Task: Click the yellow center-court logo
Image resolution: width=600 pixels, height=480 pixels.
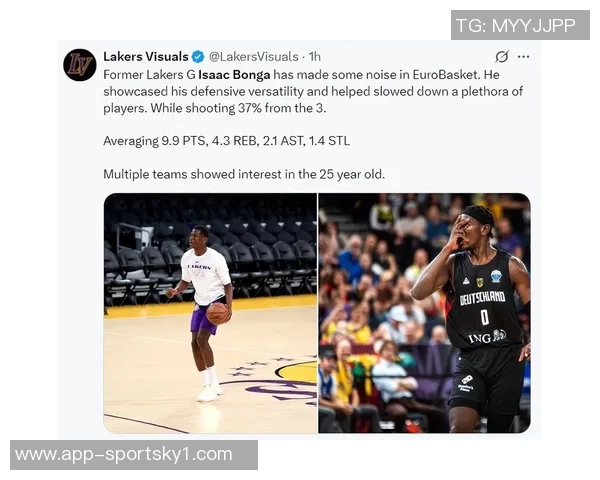Action: [x=296, y=371]
